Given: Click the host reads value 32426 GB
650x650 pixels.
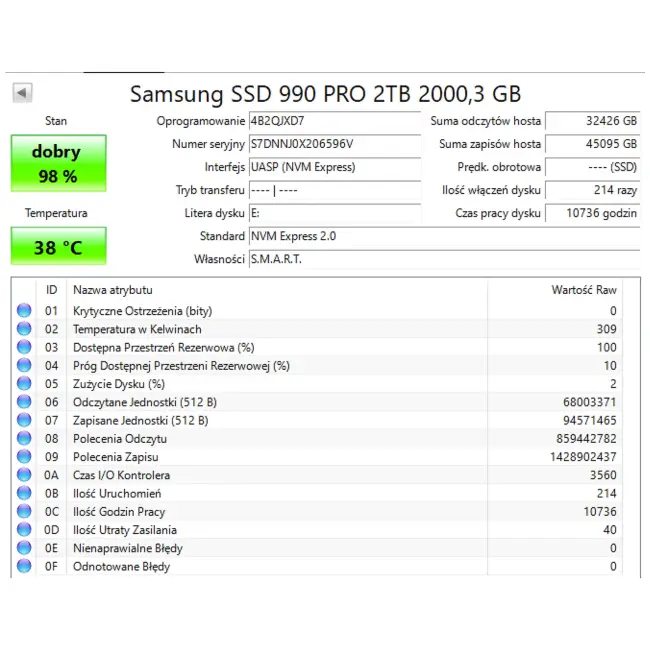Looking at the screenshot, I should click(592, 121).
